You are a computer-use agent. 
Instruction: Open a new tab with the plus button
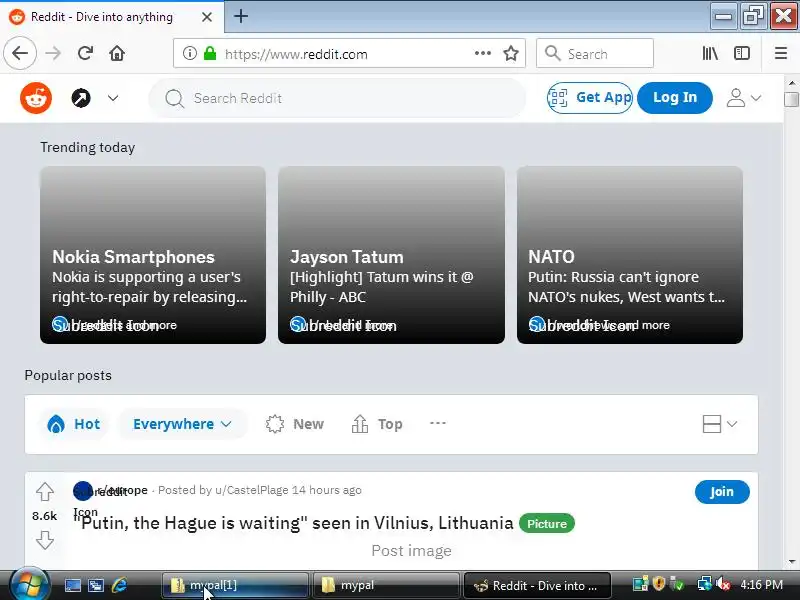[x=241, y=16]
